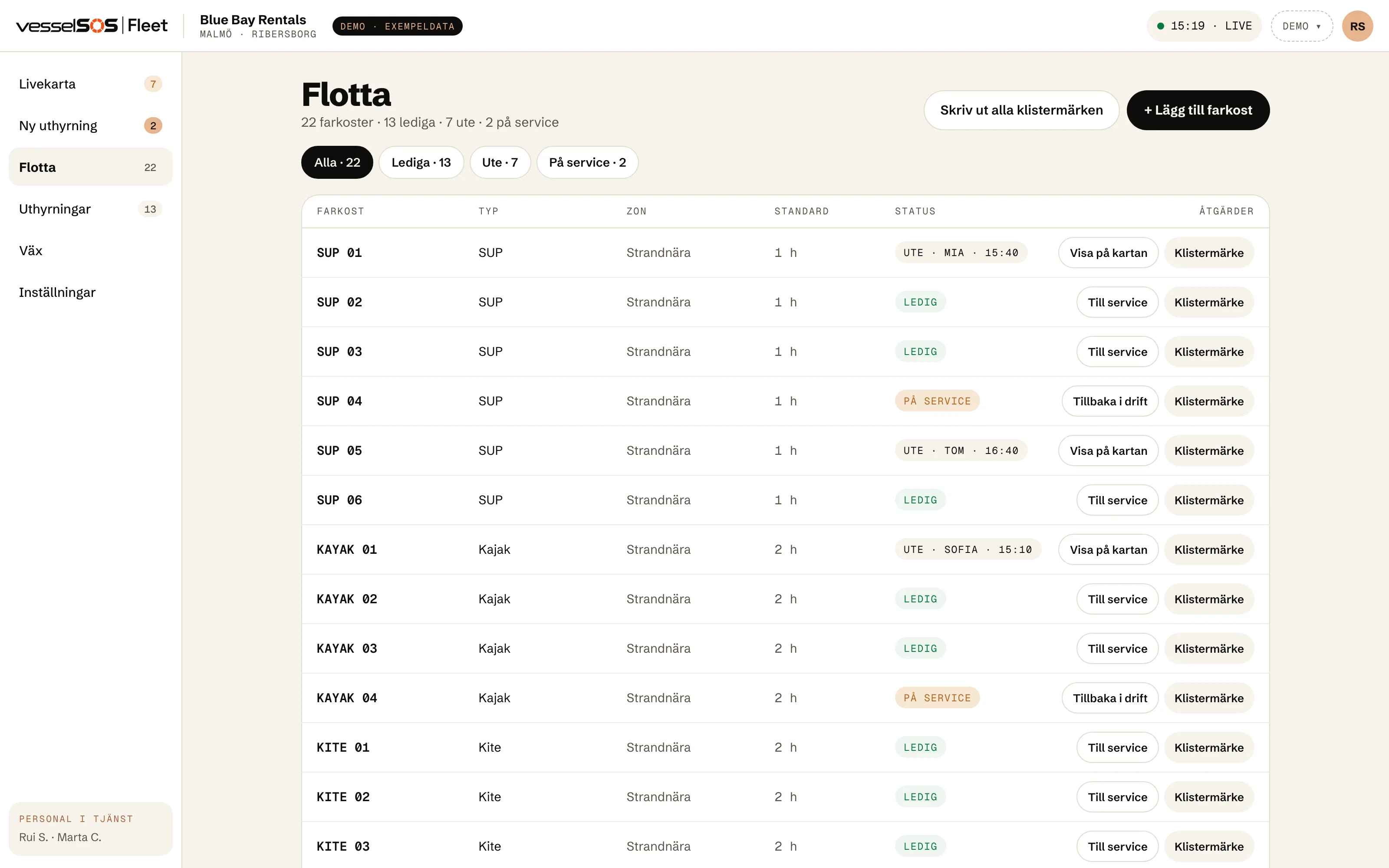Send KITE 03 Till service
The width and height of the screenshot is (1389, 868).
(1118, 846)
